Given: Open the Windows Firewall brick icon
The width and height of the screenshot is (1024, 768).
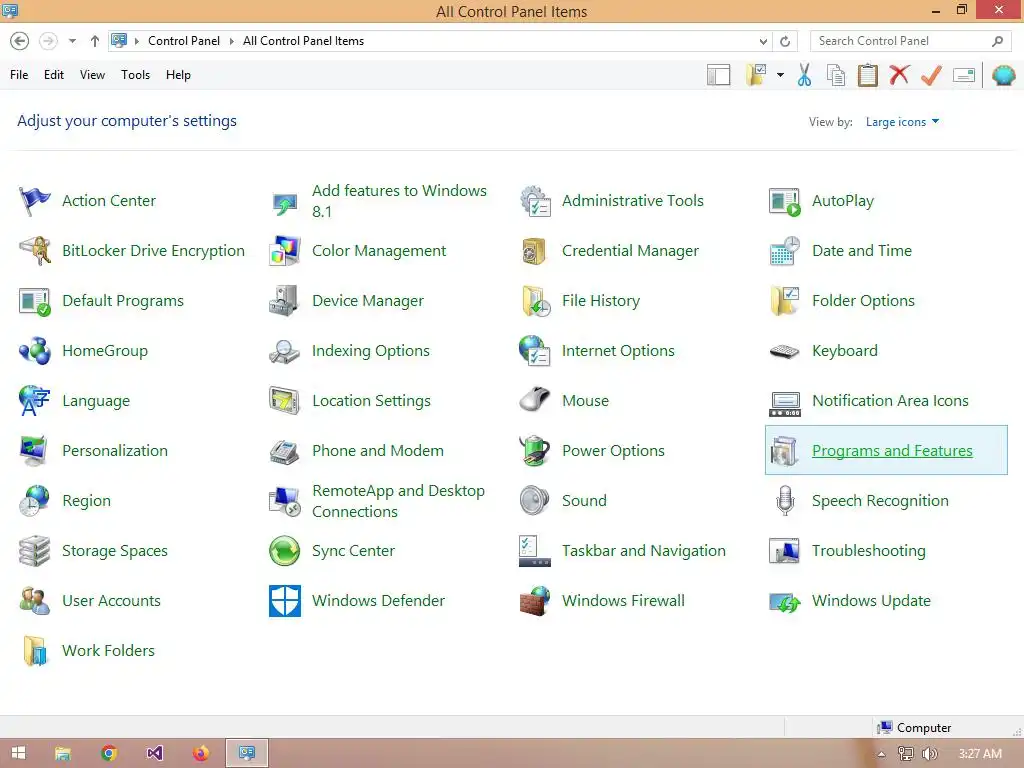Looking at the screenshot, I should pyautogui.click(x=535, y=601).
